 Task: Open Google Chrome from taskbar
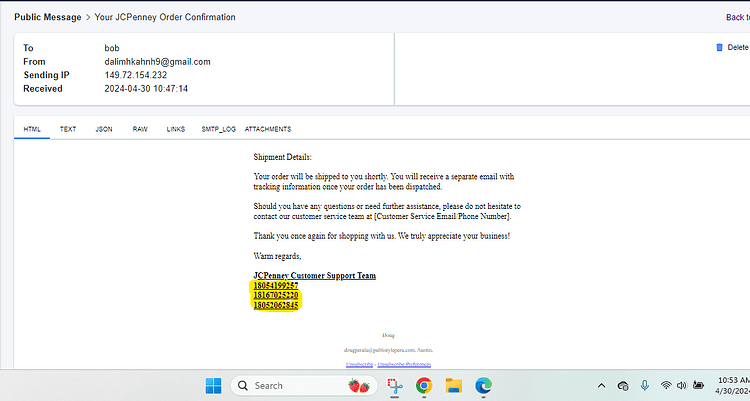[424, 386]
